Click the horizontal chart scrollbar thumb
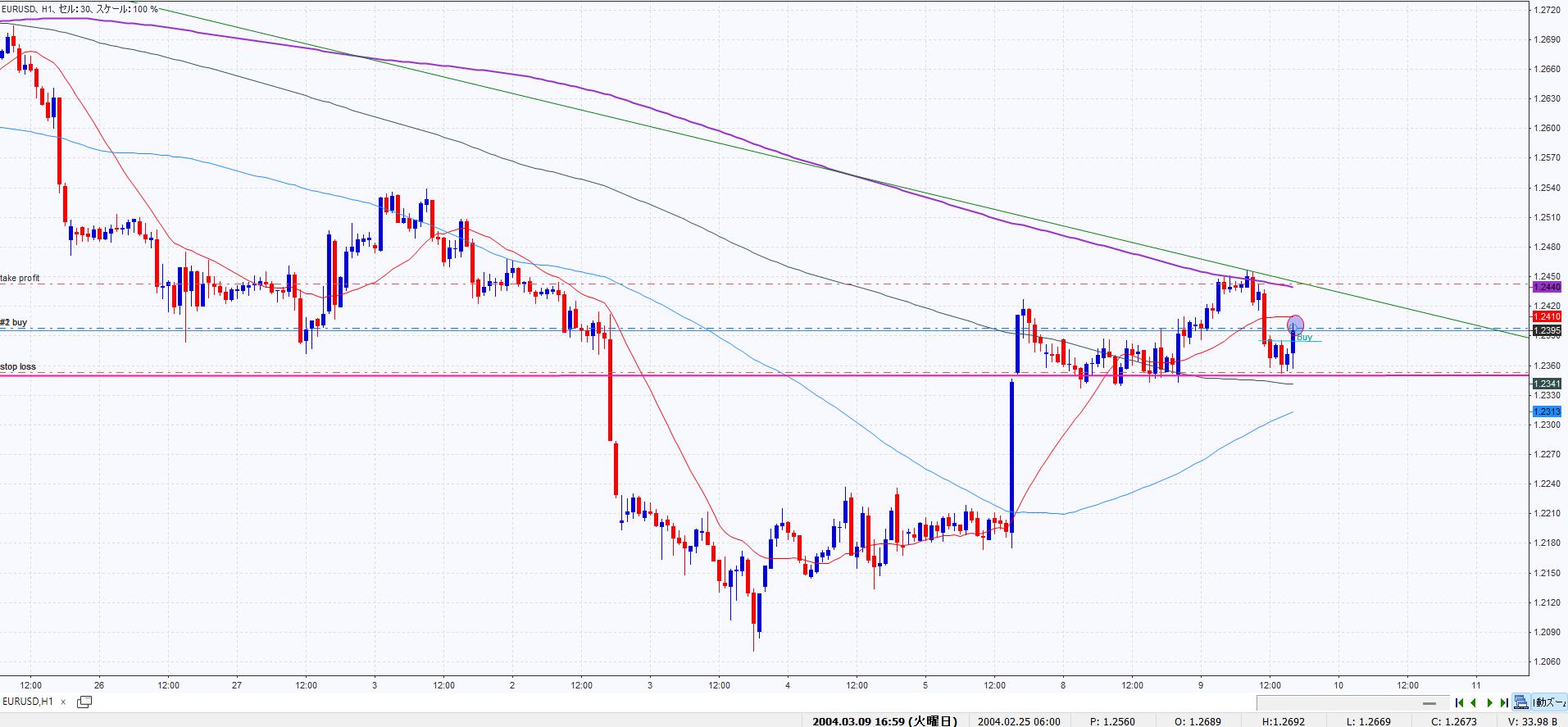This screenshot has height=727, width=1568. pos(1429,702)
